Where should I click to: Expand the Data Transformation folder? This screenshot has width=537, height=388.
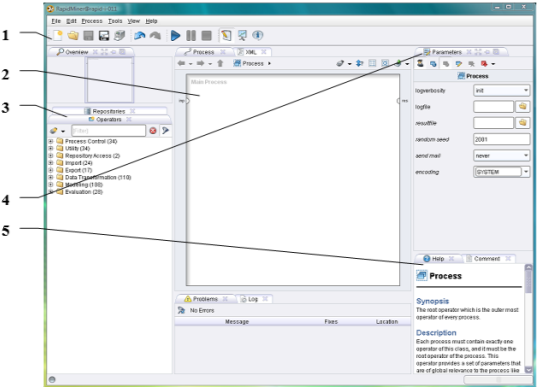(x=51, y=177)
